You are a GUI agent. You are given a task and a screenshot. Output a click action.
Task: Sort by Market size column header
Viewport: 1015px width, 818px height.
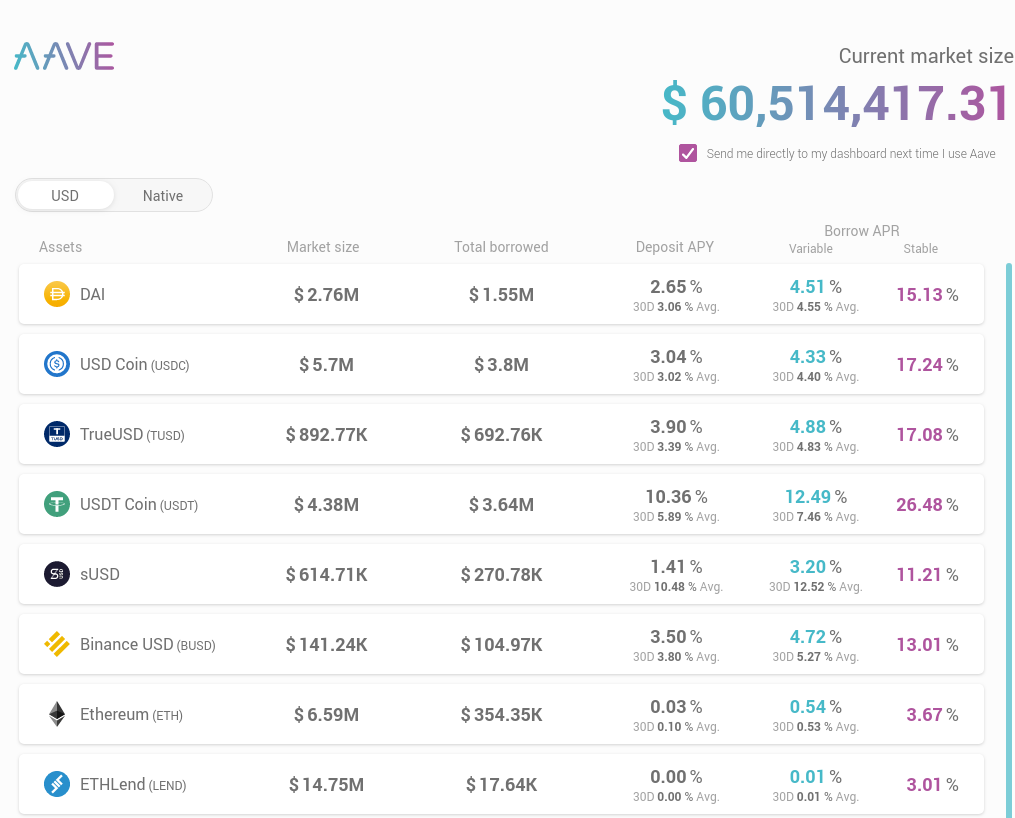323,247
